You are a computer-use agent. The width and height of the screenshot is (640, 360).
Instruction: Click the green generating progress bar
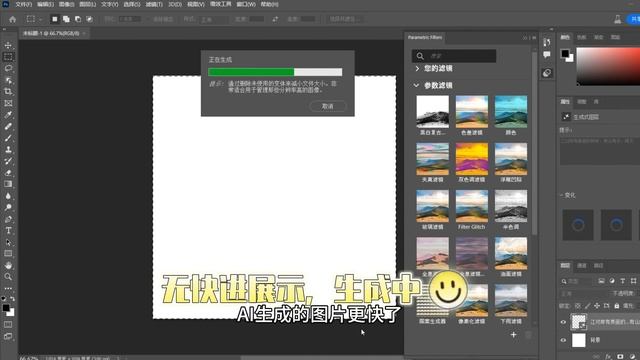(251, 72)
